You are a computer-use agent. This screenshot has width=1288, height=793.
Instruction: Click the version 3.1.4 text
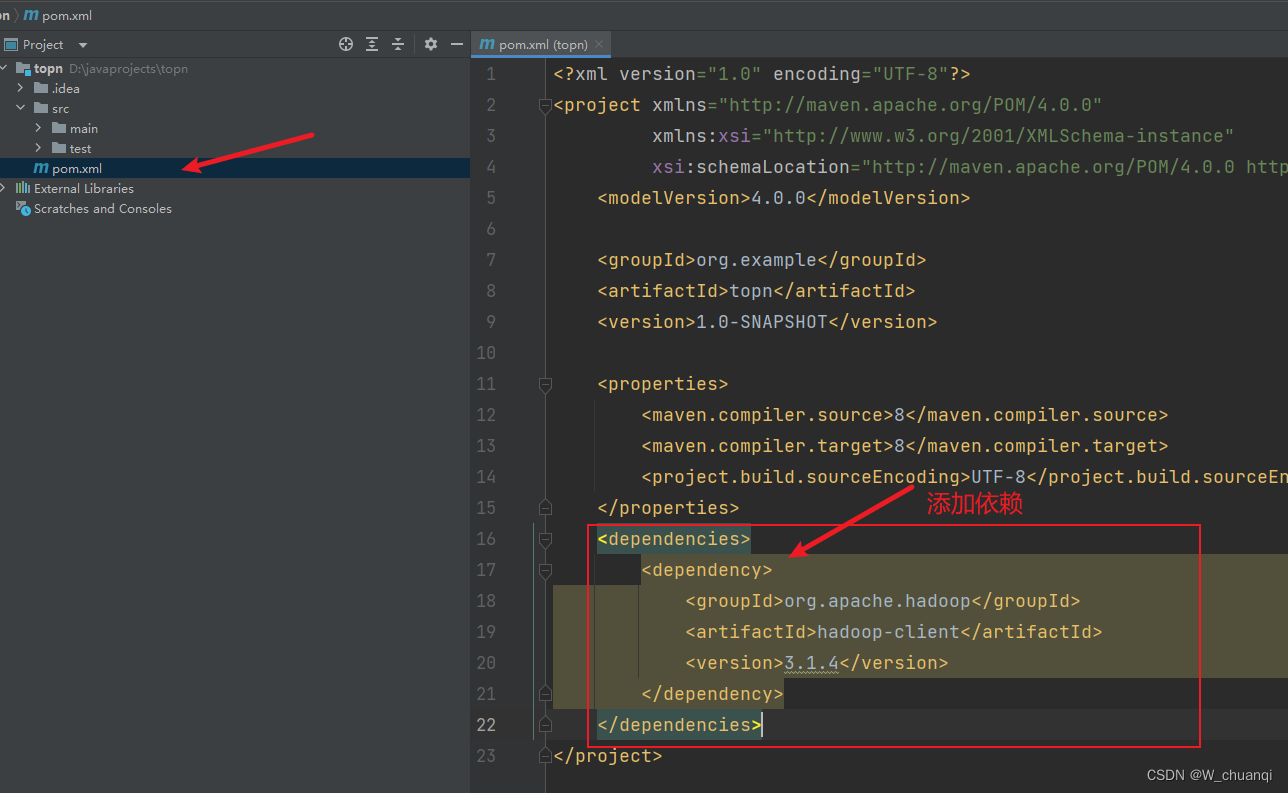click(816, 663)
